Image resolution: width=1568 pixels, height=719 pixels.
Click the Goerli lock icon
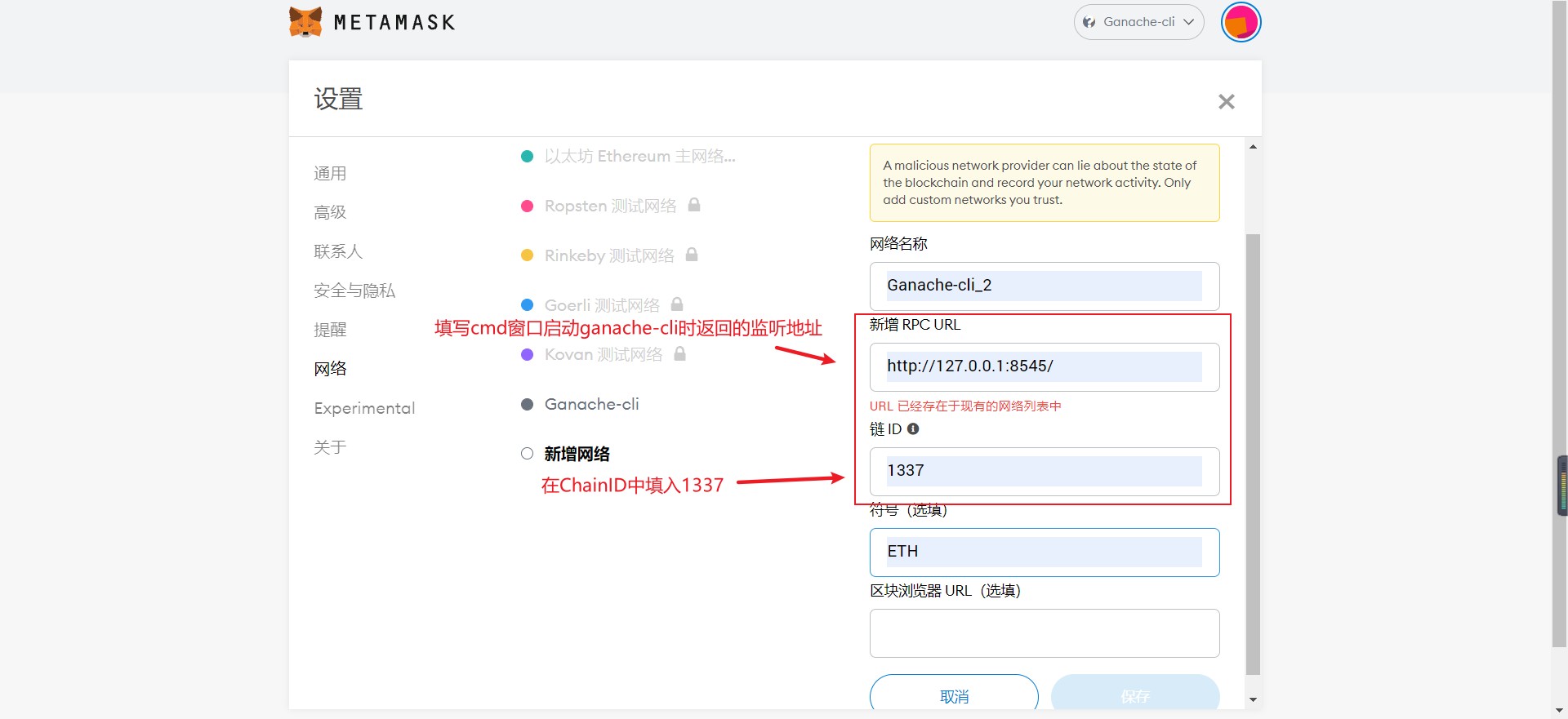click(x=677, y=304)
